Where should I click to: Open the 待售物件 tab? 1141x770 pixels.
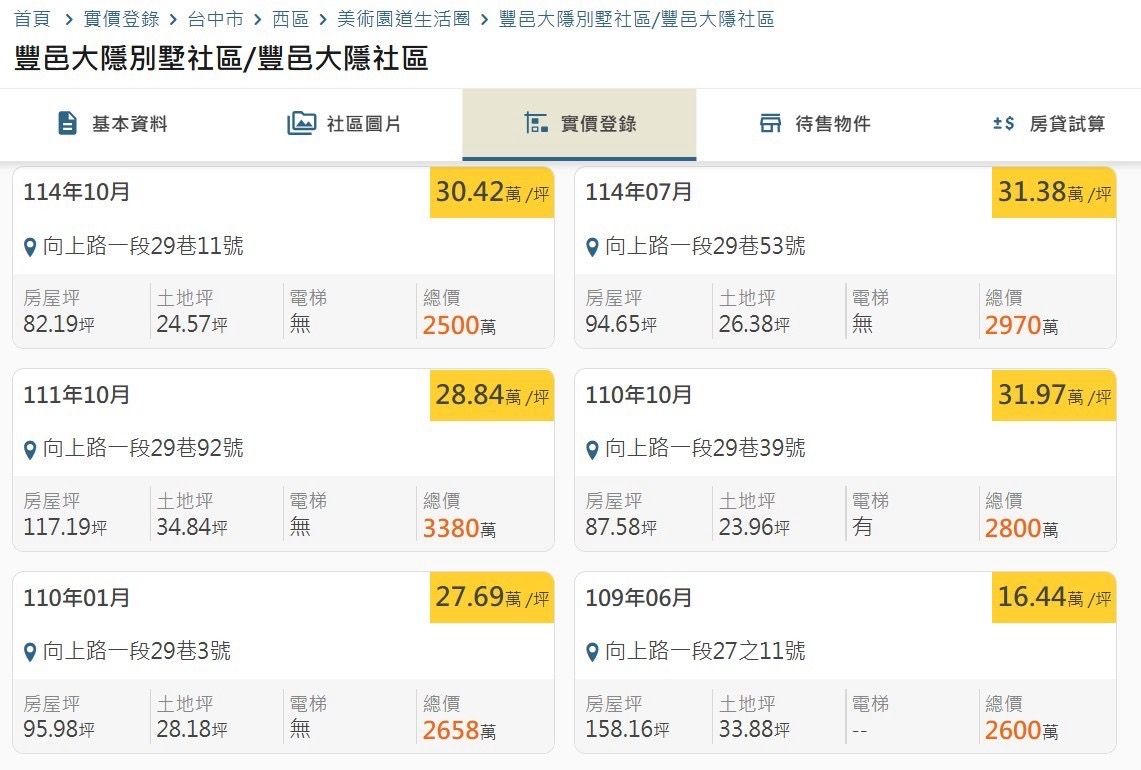[x=832, y=124]
